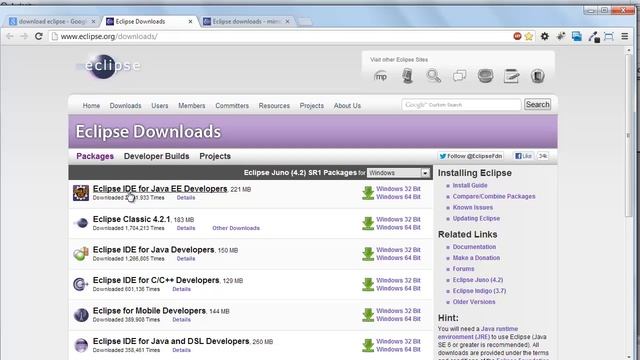The image size is (640, 360).
Task: Open the Known Issues link
Action: 473,207
